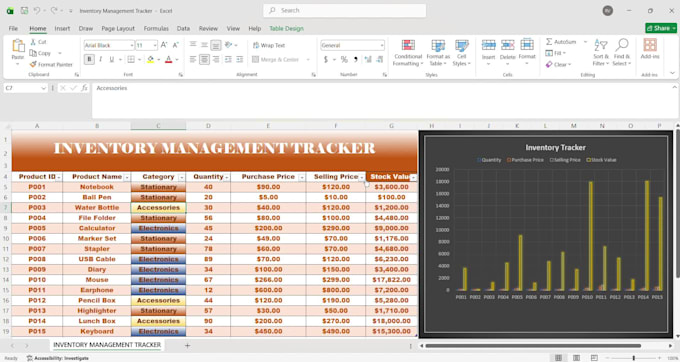Image resolution: width=680 pixels, height=362 pixels.
Task: Toggle Center horizontal alignment
Action: coord(204,59)
